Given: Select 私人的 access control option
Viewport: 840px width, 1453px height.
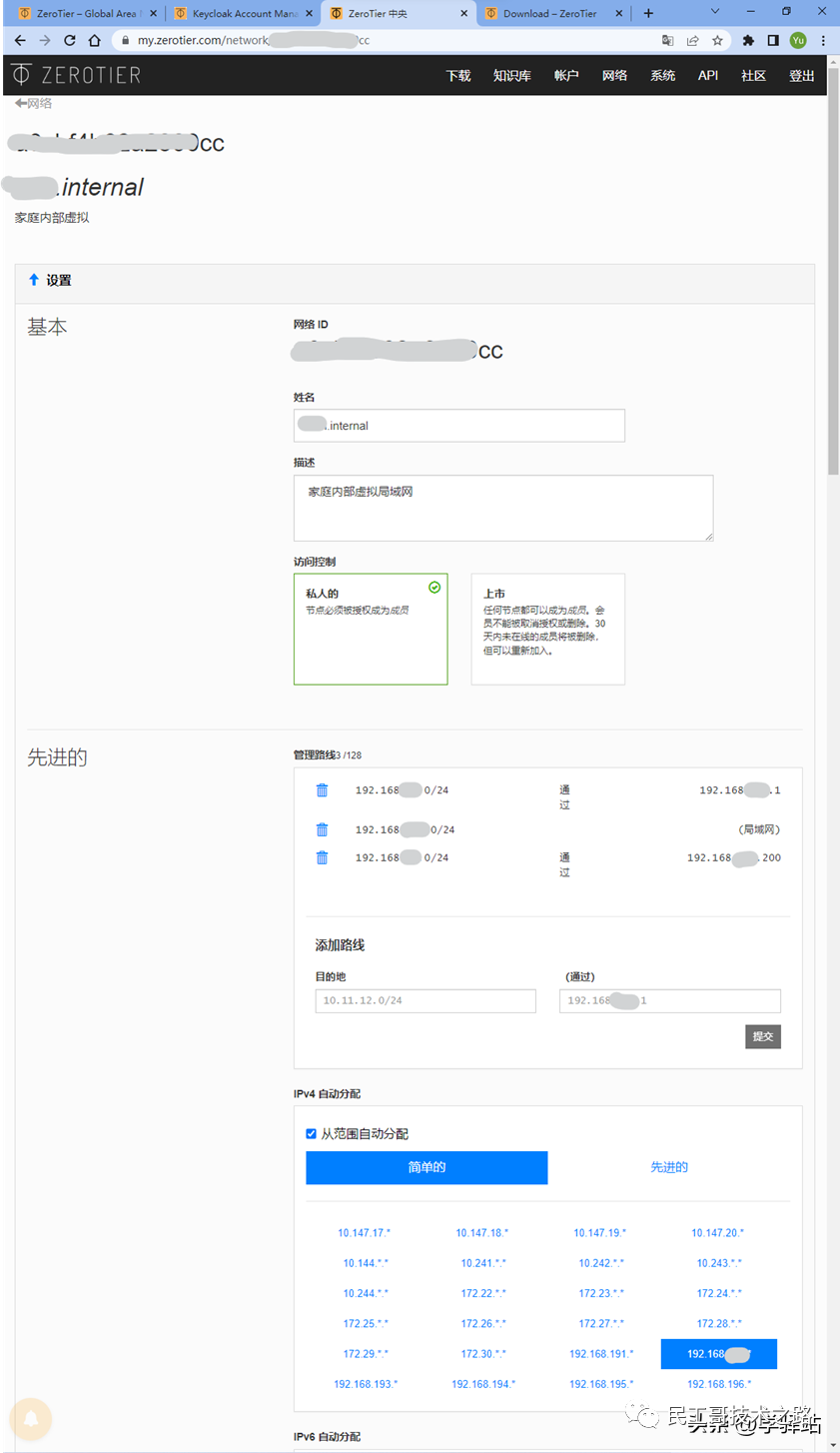Looking at the screenshot, I should pyautogui.click(x=371, y=629).
